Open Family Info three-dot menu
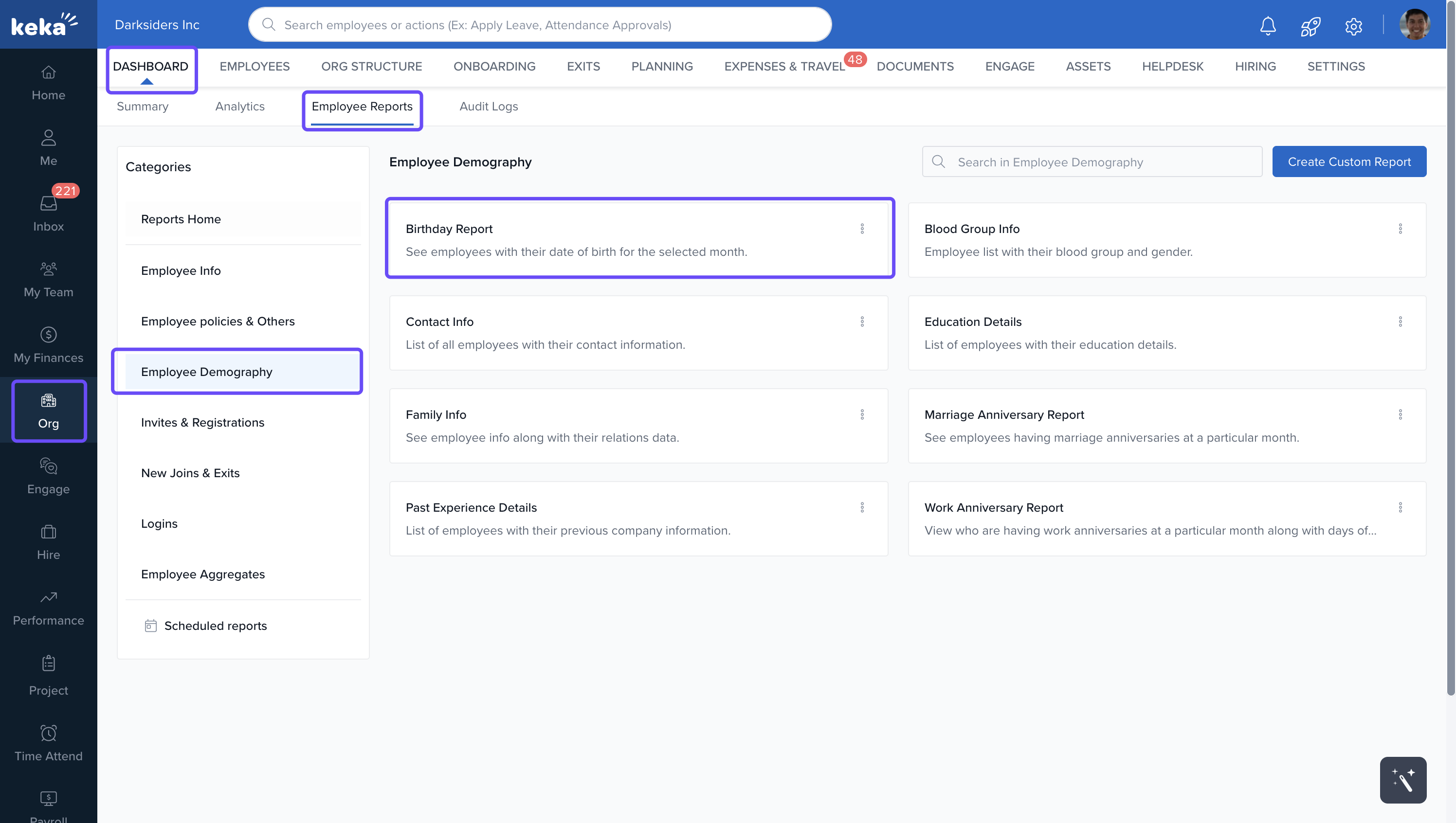 tap(862, 414)
